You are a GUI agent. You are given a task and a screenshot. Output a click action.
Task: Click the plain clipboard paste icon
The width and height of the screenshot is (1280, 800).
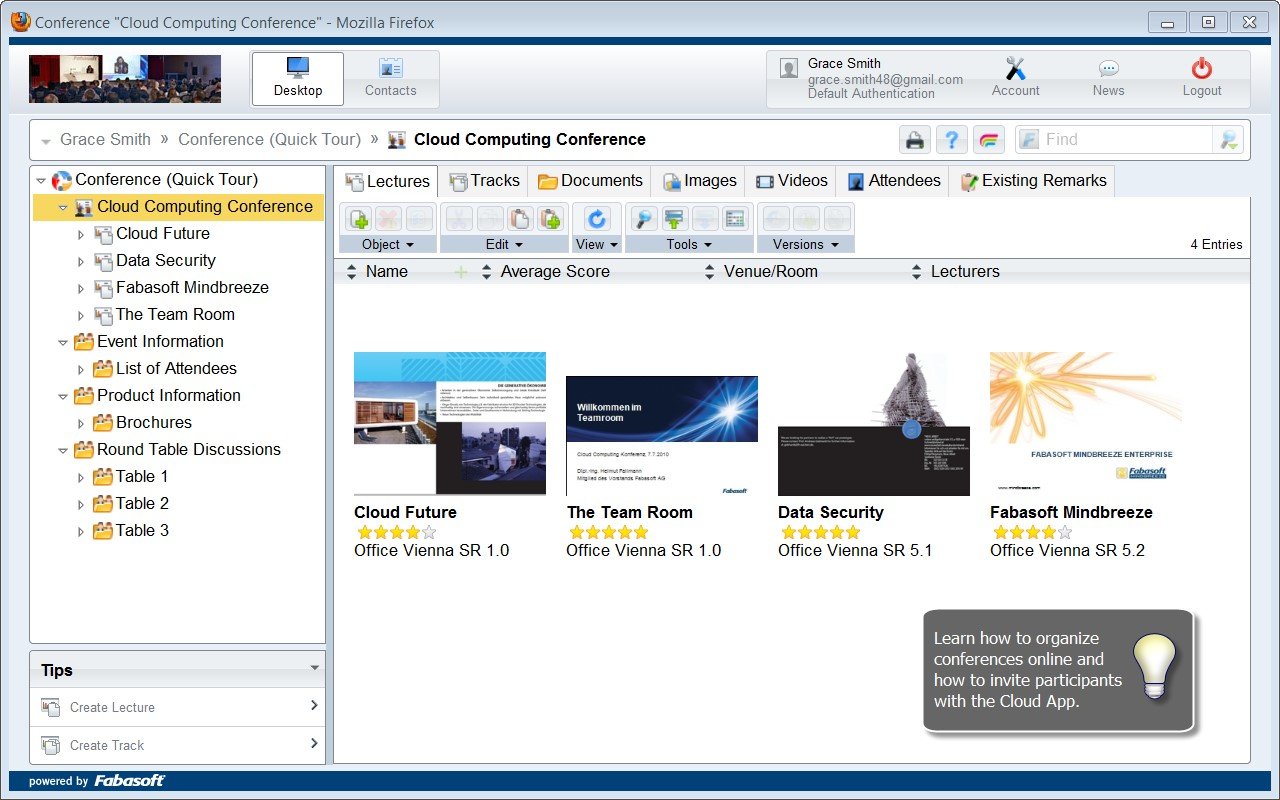(519, 218)
